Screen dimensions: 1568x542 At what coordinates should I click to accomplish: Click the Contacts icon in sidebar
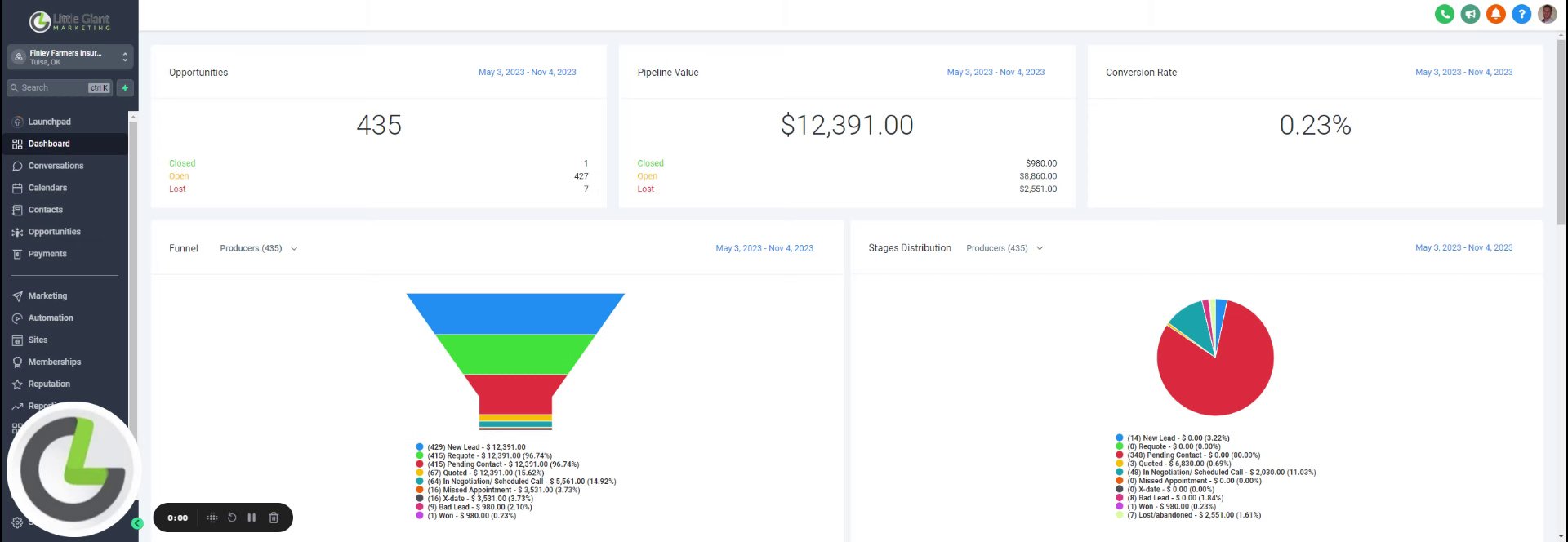(x=17, y=210)
